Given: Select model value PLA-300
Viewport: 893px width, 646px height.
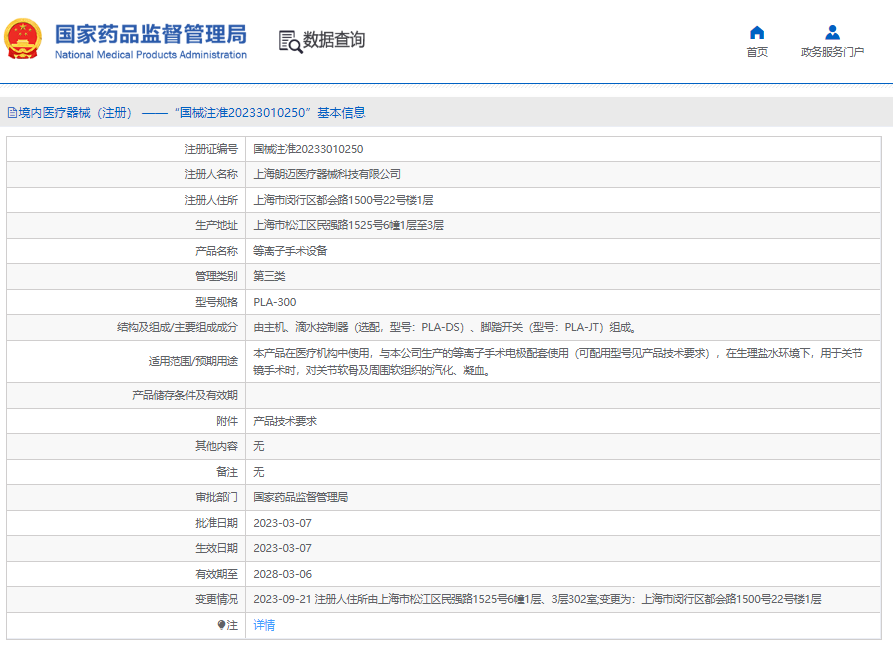Looking at the screenshot, I should [x=275, y=302].
